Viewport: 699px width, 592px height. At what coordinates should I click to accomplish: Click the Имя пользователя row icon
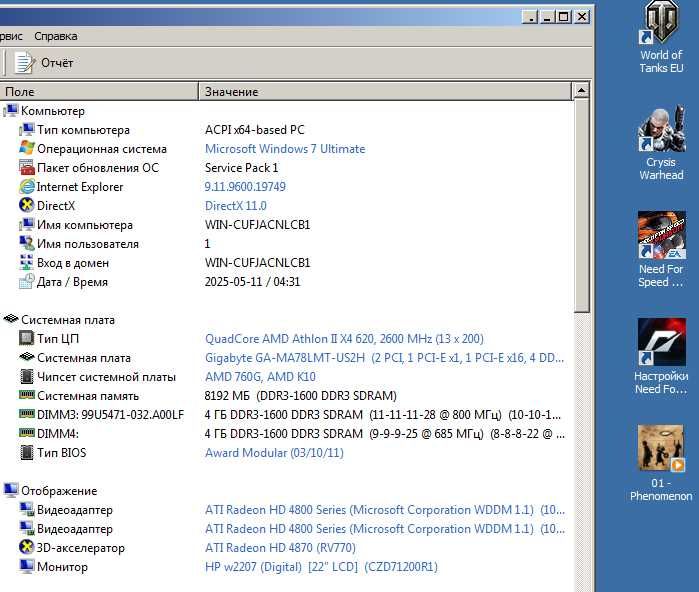(27, 243)
